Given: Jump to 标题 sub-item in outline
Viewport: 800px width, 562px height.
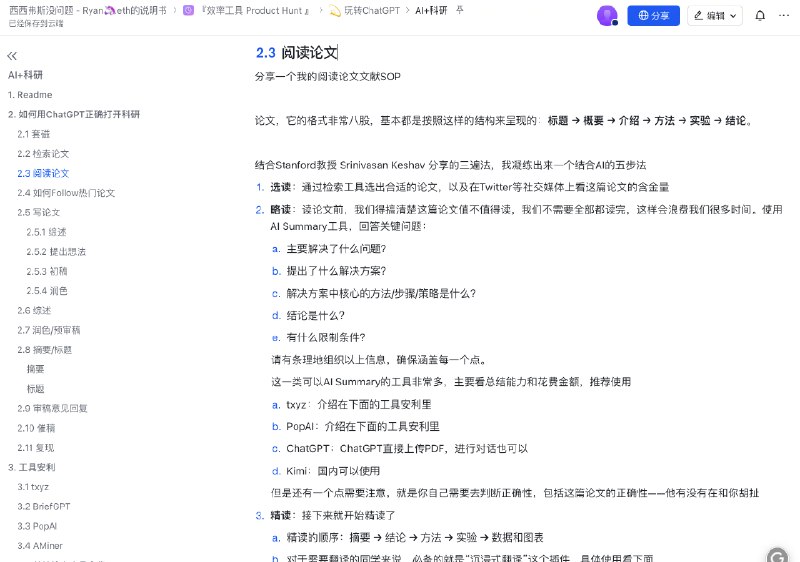Looking at the screenshot, I should 36,389.
